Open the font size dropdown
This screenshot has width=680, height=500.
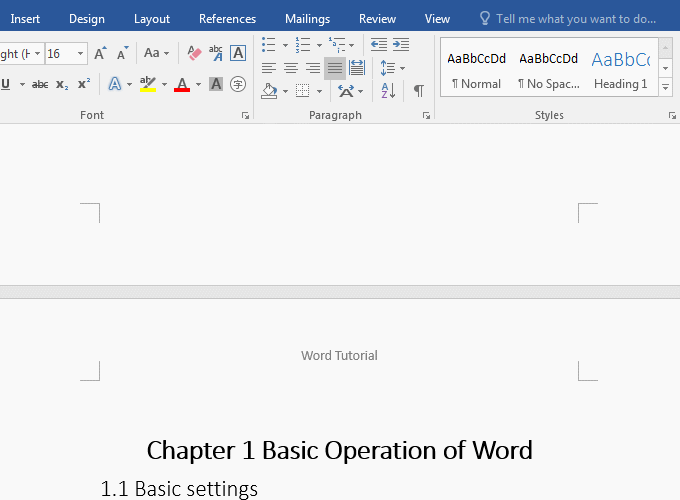point(80,54)
